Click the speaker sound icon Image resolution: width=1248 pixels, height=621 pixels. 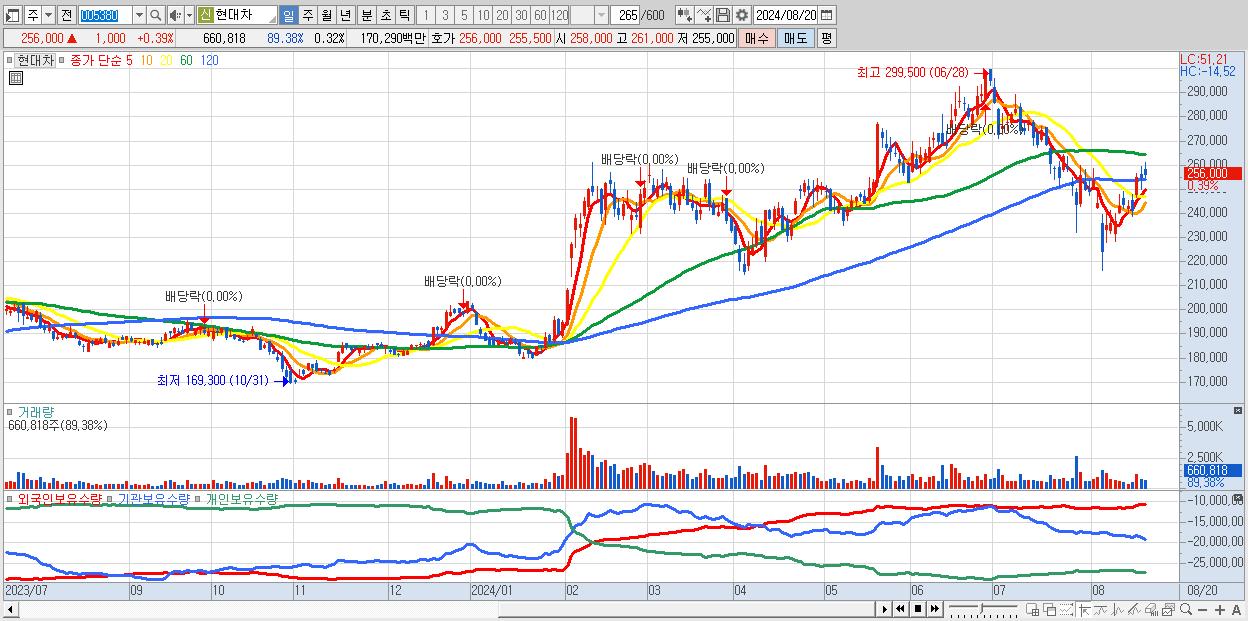pyautogui.click(x=175, y=15)
